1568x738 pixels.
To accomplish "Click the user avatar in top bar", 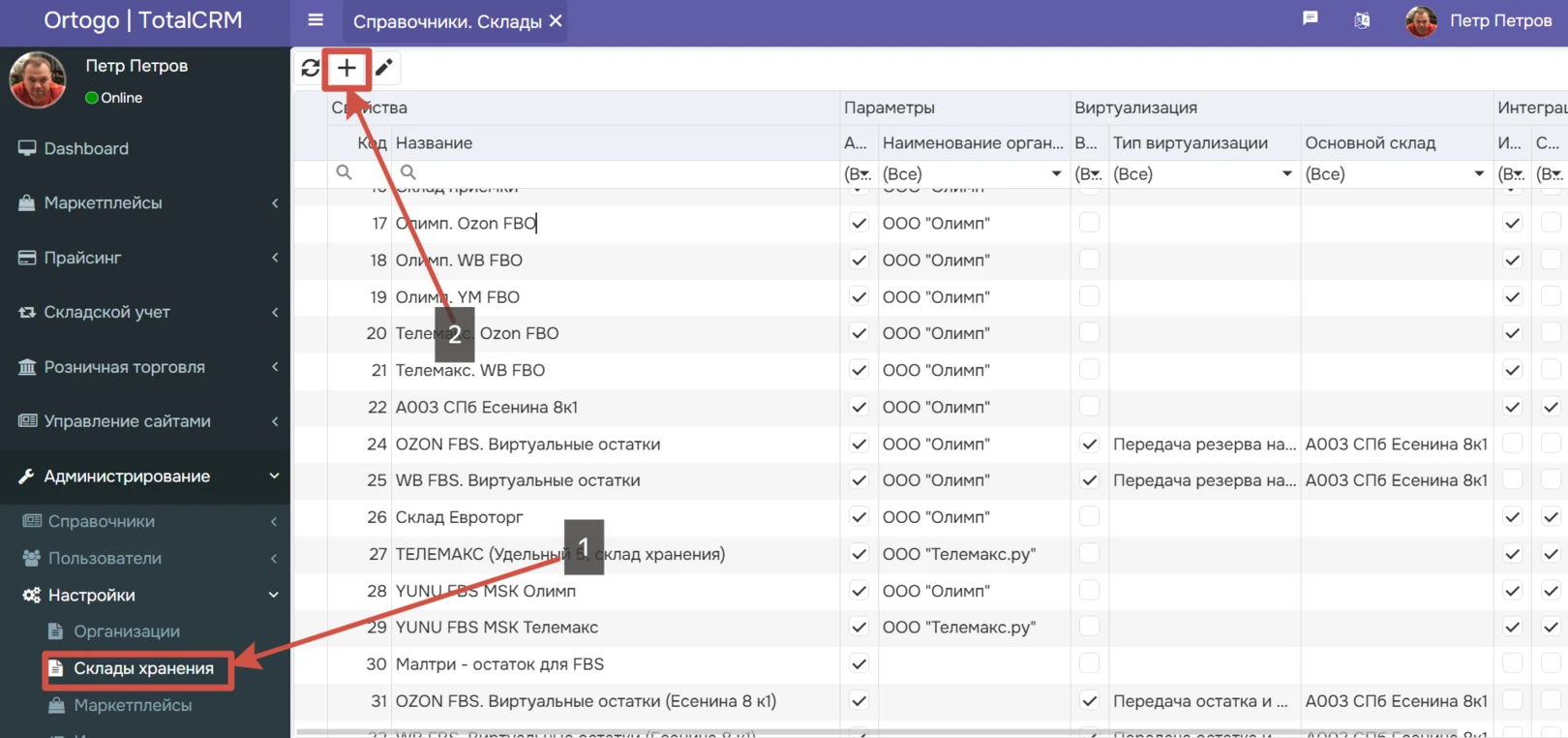I will (x=1421, y=21).
